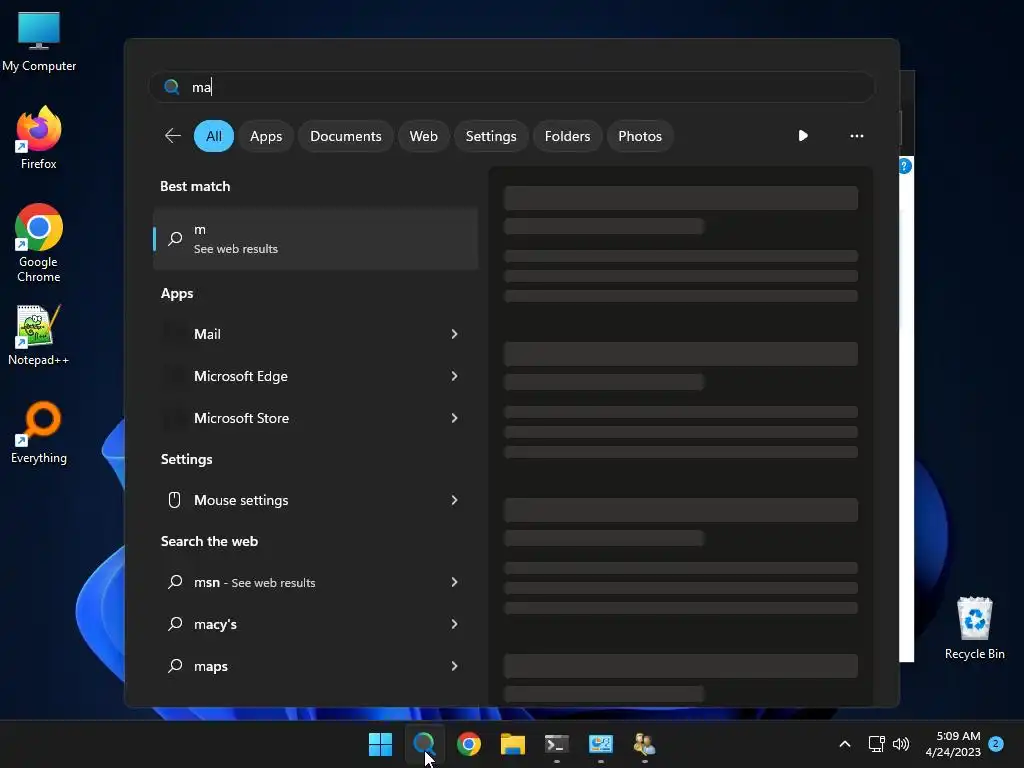Image resolution: width=1024 pixels, height=768 pixels.
Task: Open the My Computer desktop icon
Action: (39, 42)
